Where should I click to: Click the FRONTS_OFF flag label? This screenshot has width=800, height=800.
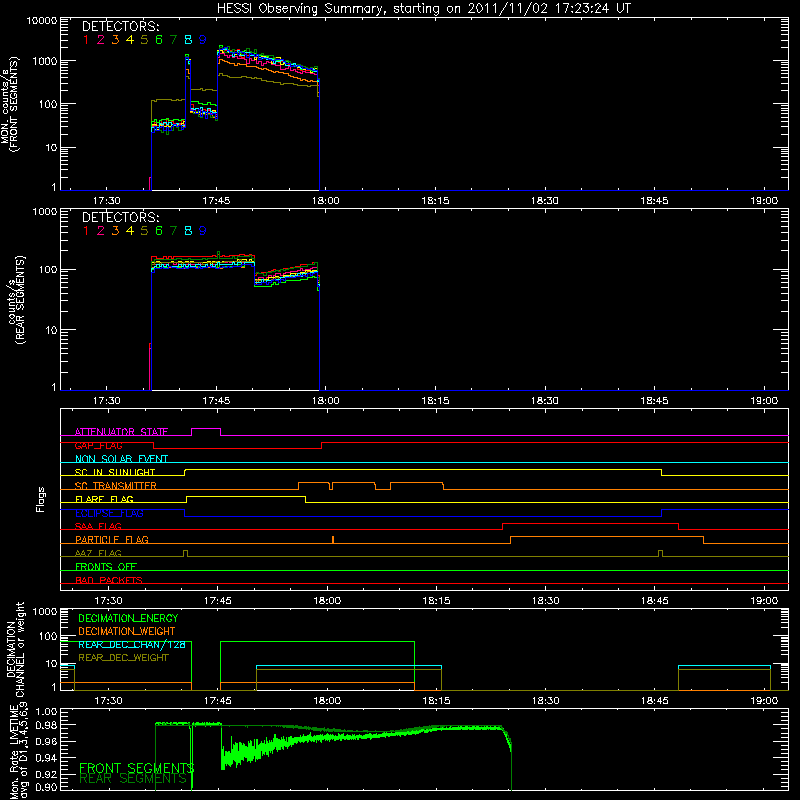click(106, 566)
